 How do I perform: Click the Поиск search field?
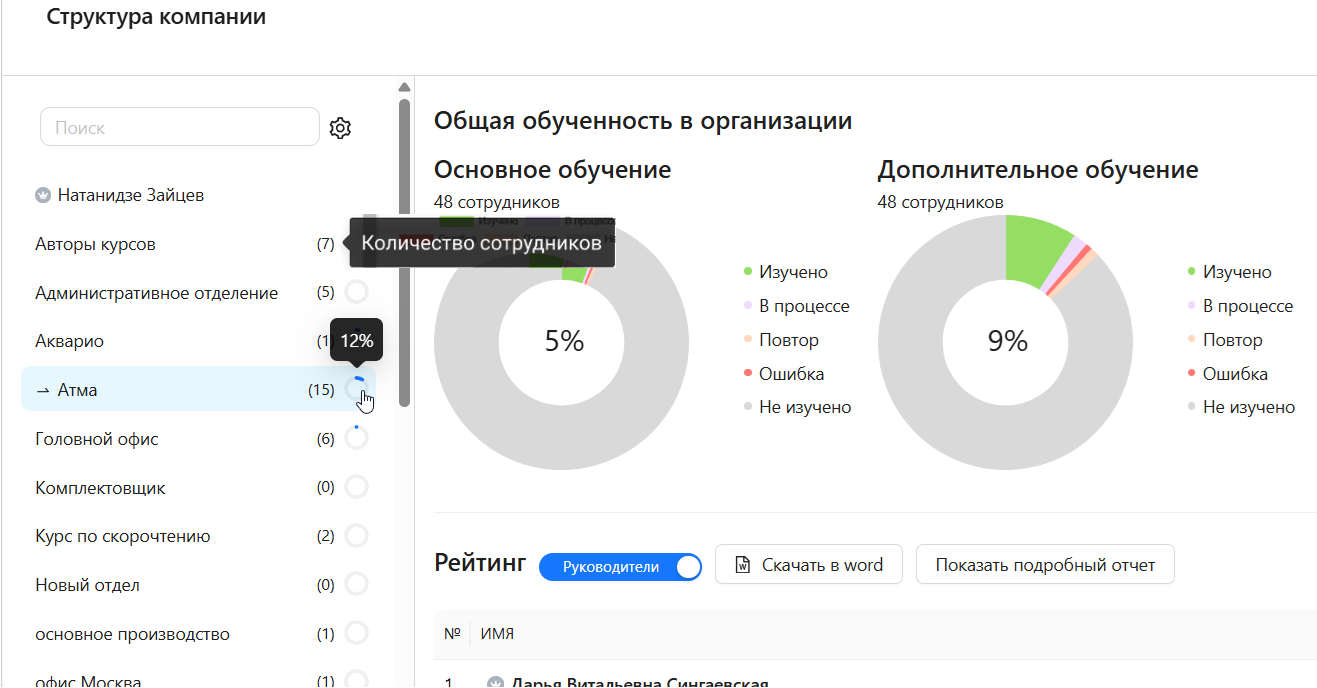(x=178, y=127)
